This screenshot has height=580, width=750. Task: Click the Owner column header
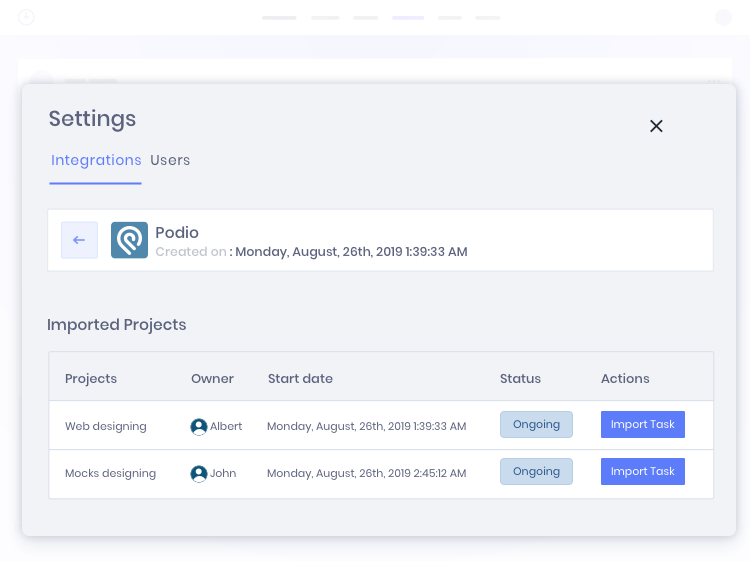point(212,378)
